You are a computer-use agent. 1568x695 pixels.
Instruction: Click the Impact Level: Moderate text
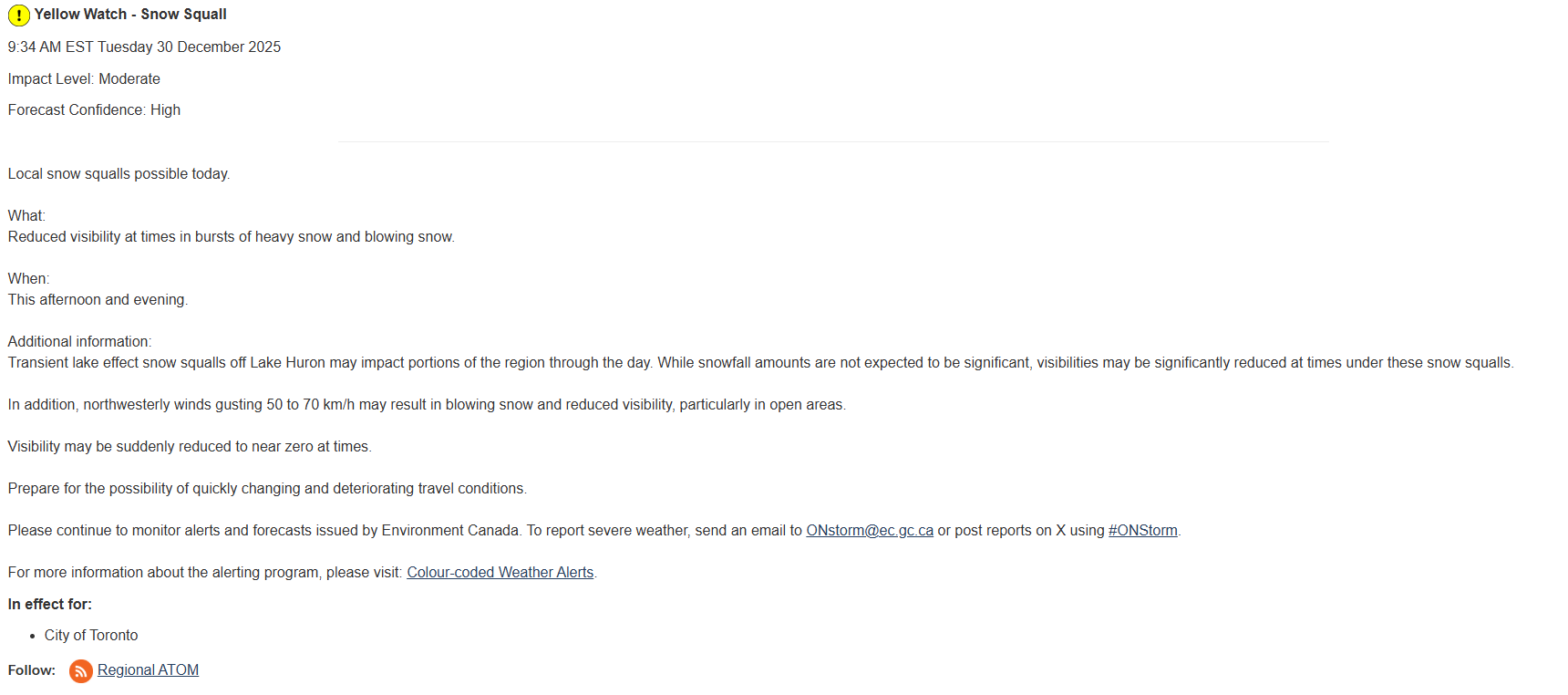point(84,79)
